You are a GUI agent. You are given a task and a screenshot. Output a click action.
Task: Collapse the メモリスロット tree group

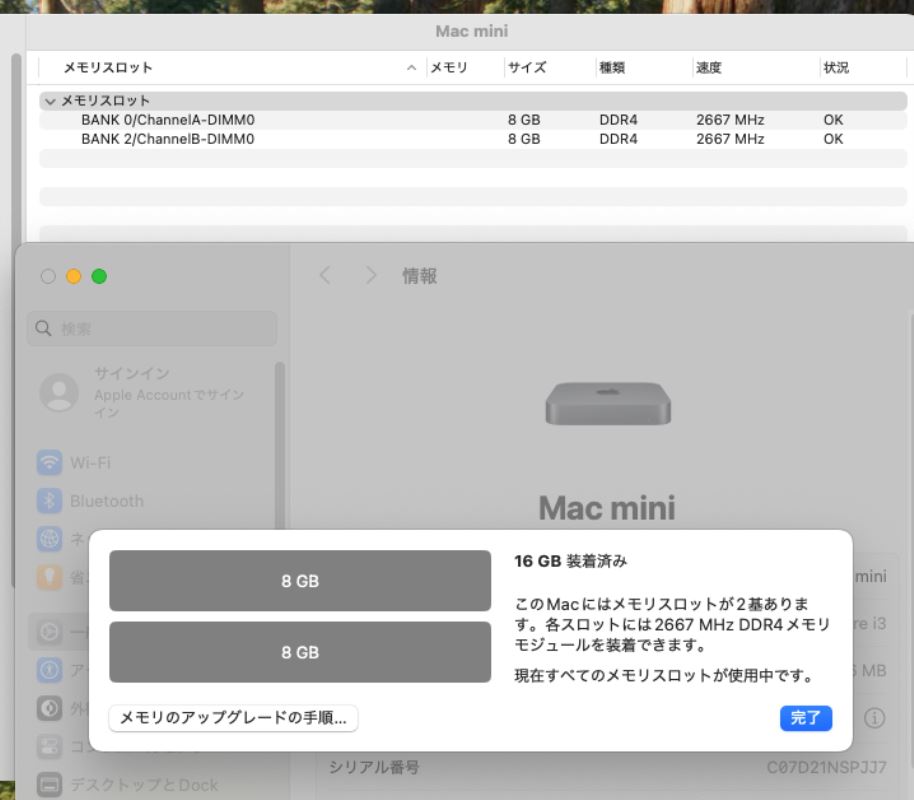pyautogui.click(x=50, y=101)
